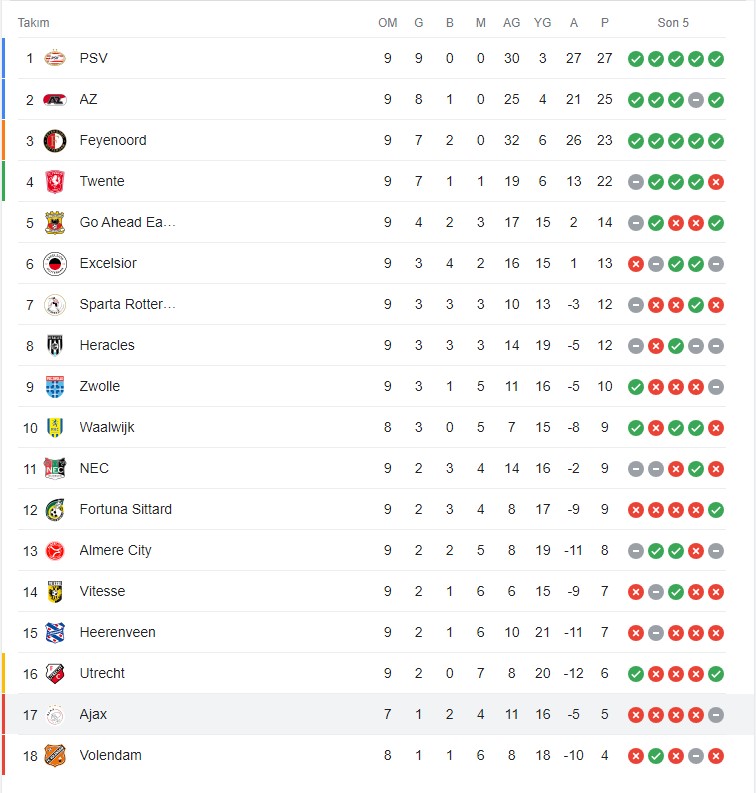
Task: Open the Go Ahead Eagles team link
Action: coord(127,222)
